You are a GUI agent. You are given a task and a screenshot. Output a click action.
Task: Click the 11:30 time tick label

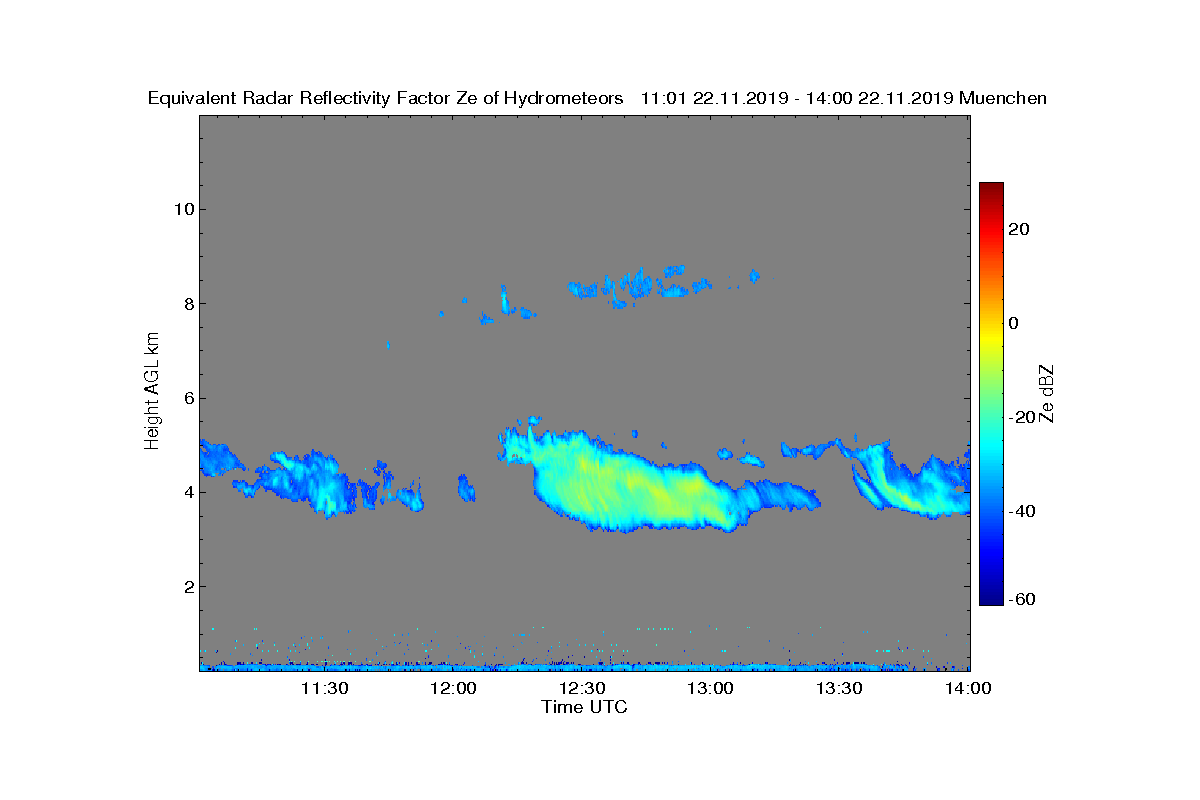(x=324, y=688)
